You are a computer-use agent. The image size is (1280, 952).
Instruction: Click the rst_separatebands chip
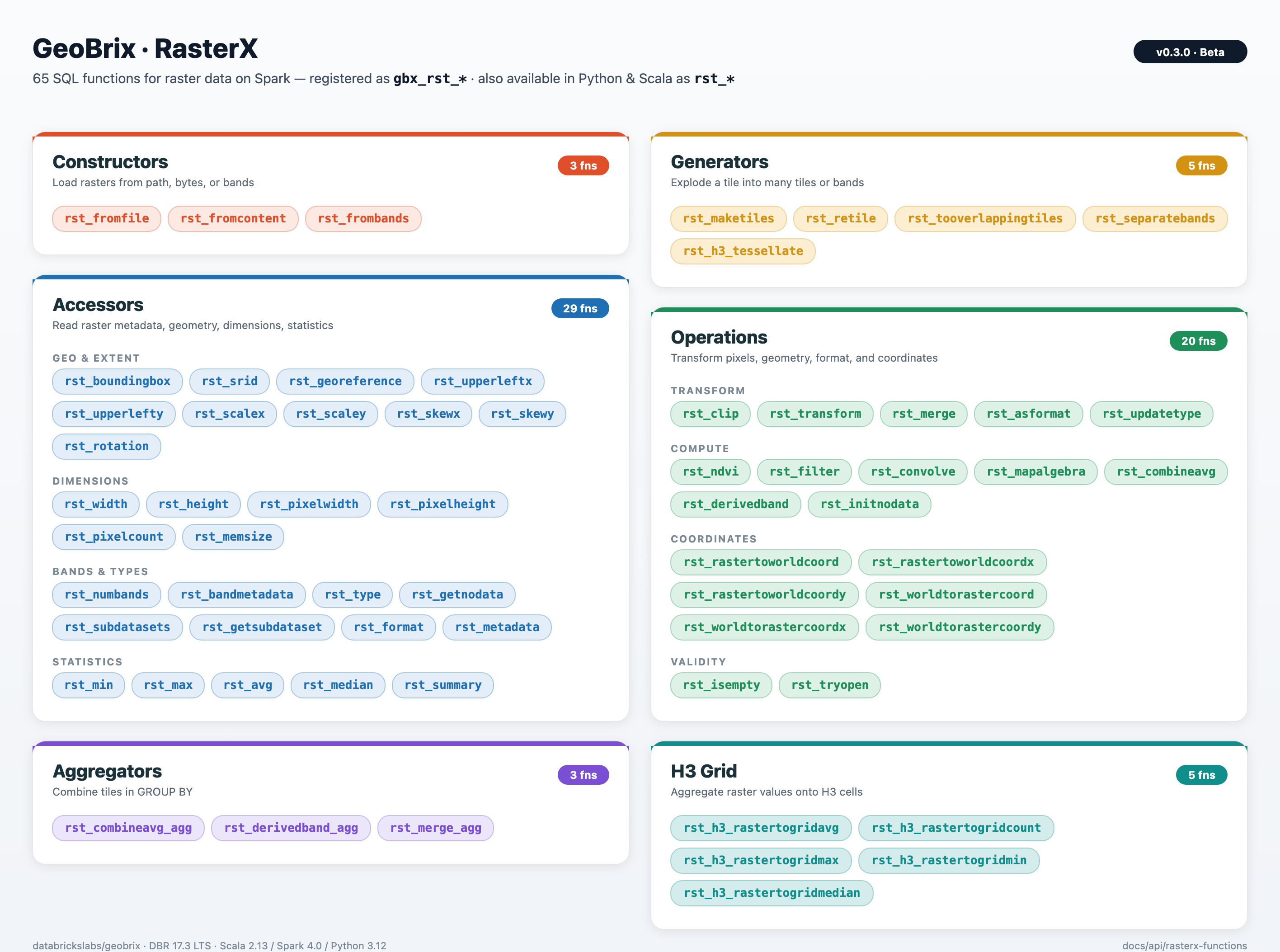1155,218
